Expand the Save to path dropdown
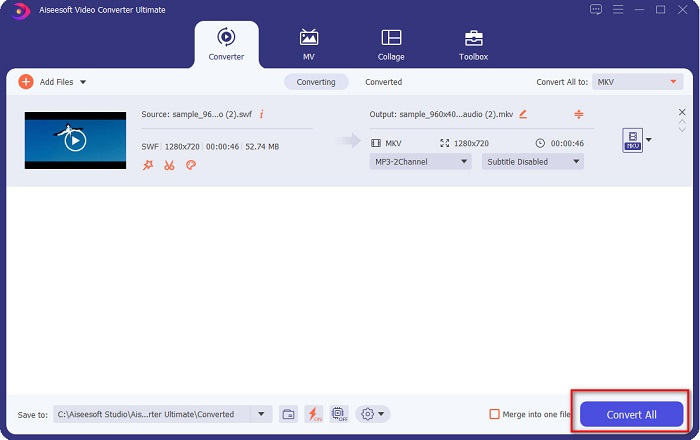 [x=263, y=414]
